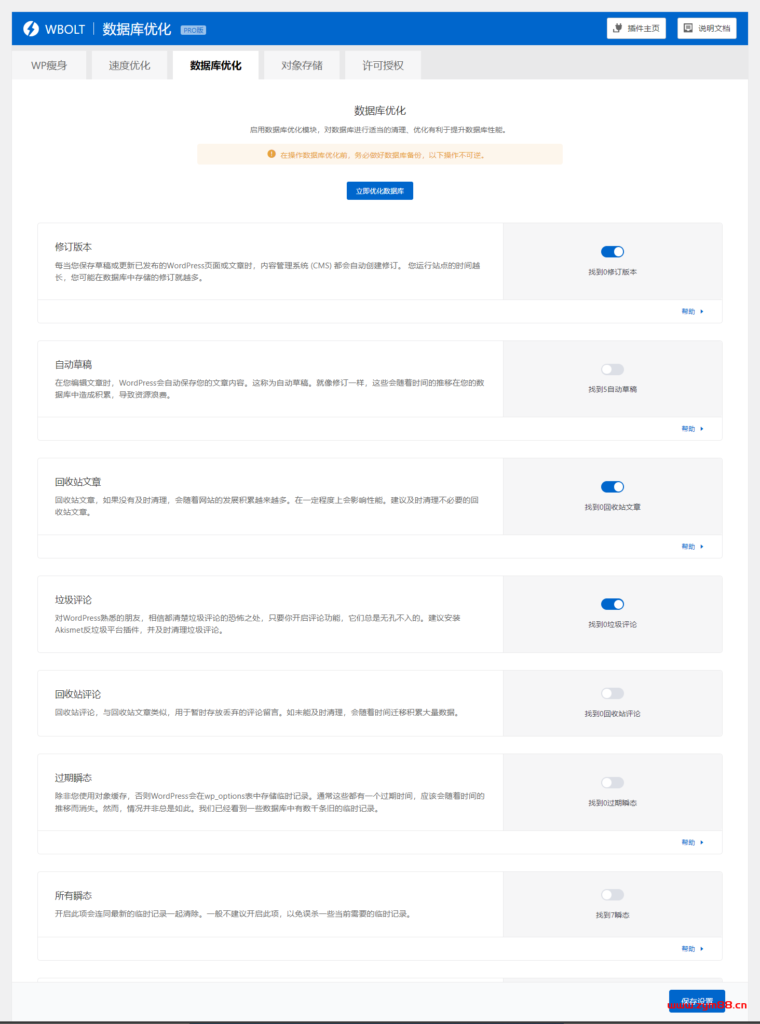Expand 帮助 under 回收站文章
Image resolution: width=760 pixels, height=1024 pixels.
pos(692,547)
